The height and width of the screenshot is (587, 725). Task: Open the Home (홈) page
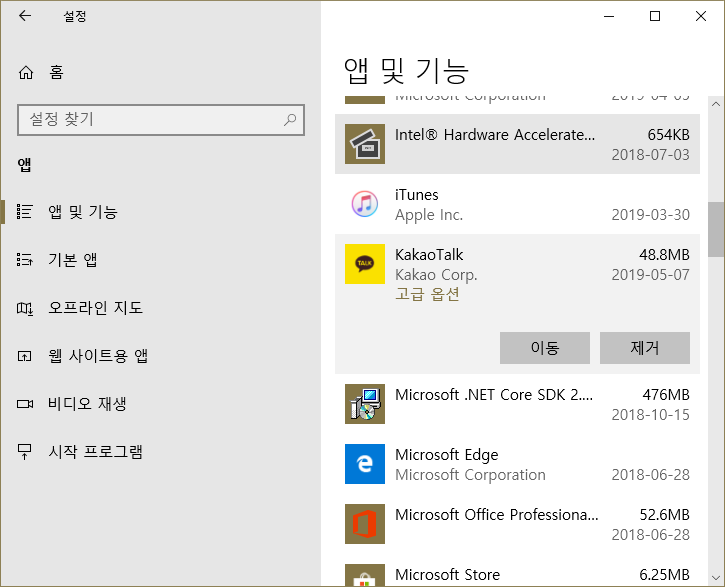pos(41,72)
